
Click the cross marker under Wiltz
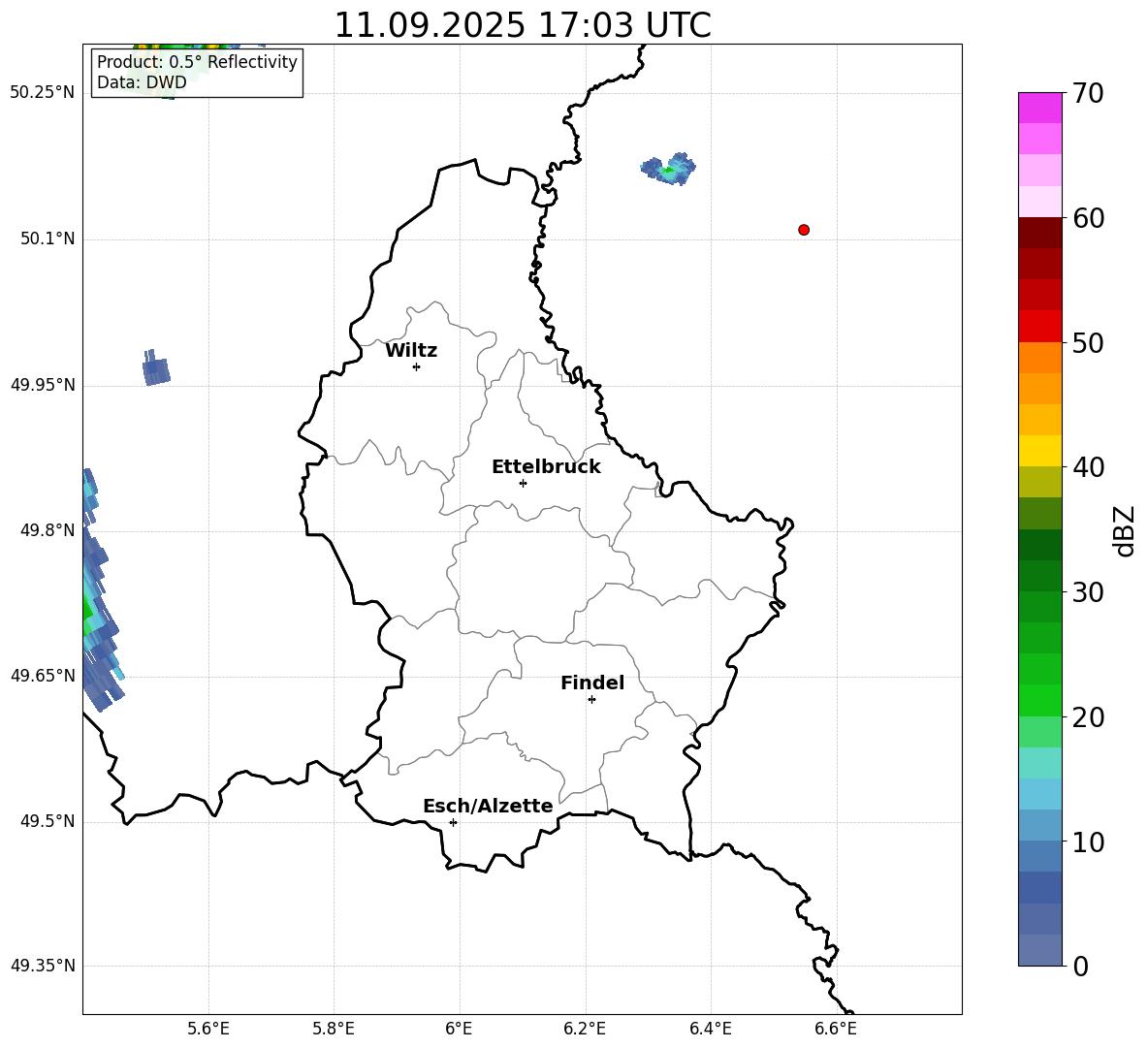tap(417, 366)
